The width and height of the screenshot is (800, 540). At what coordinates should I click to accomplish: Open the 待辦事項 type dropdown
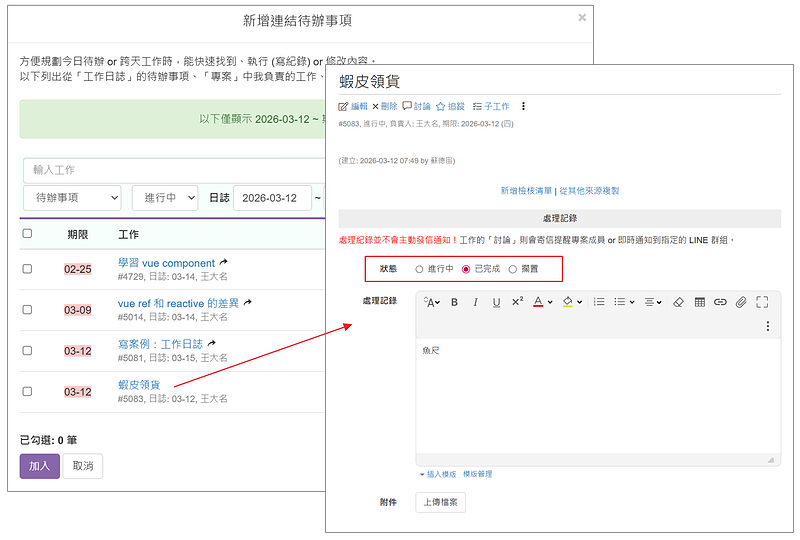[x=72, y=198]
